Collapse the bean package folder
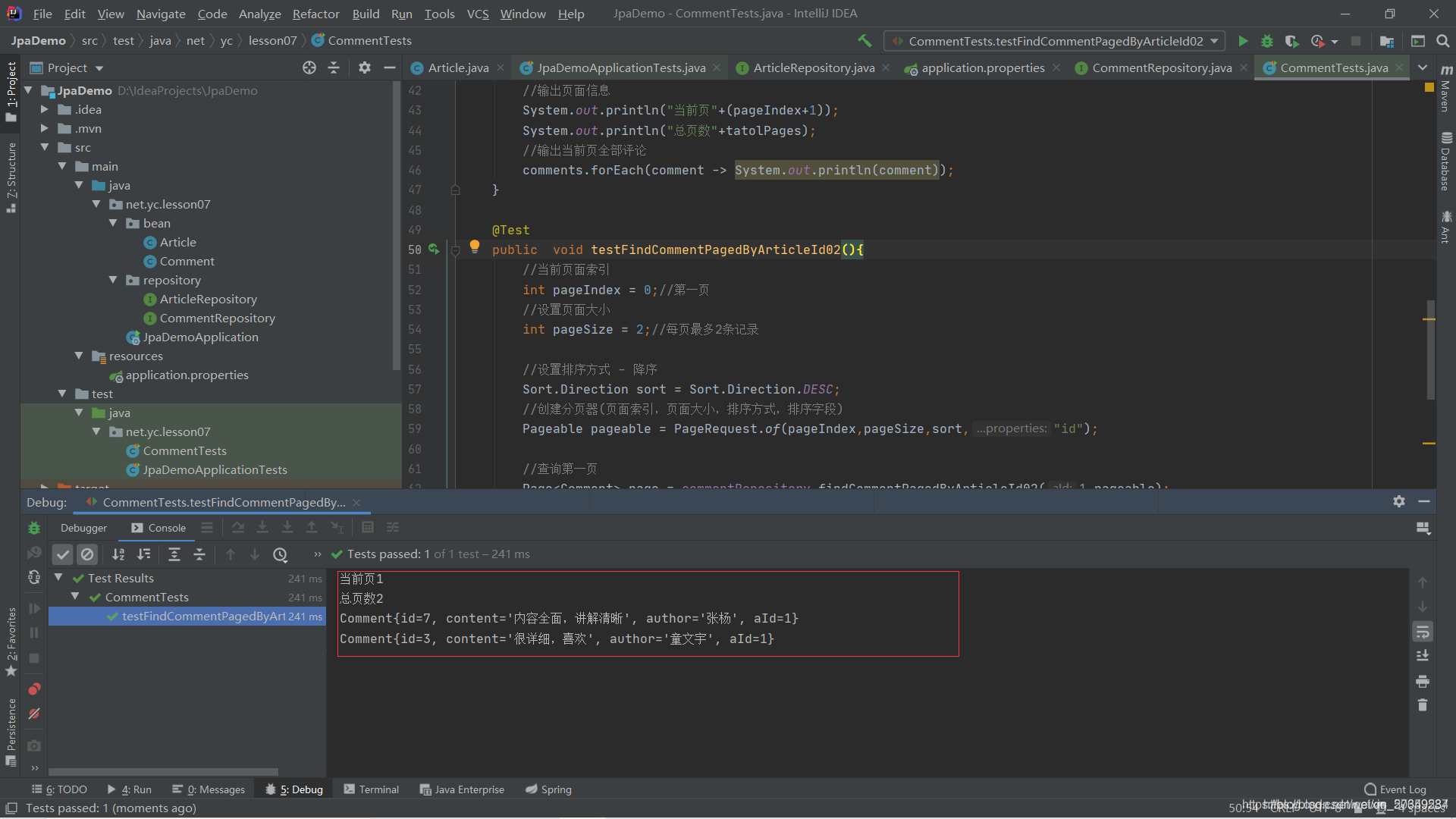The height and width of the screenshot is (819, 1456). 114,223
